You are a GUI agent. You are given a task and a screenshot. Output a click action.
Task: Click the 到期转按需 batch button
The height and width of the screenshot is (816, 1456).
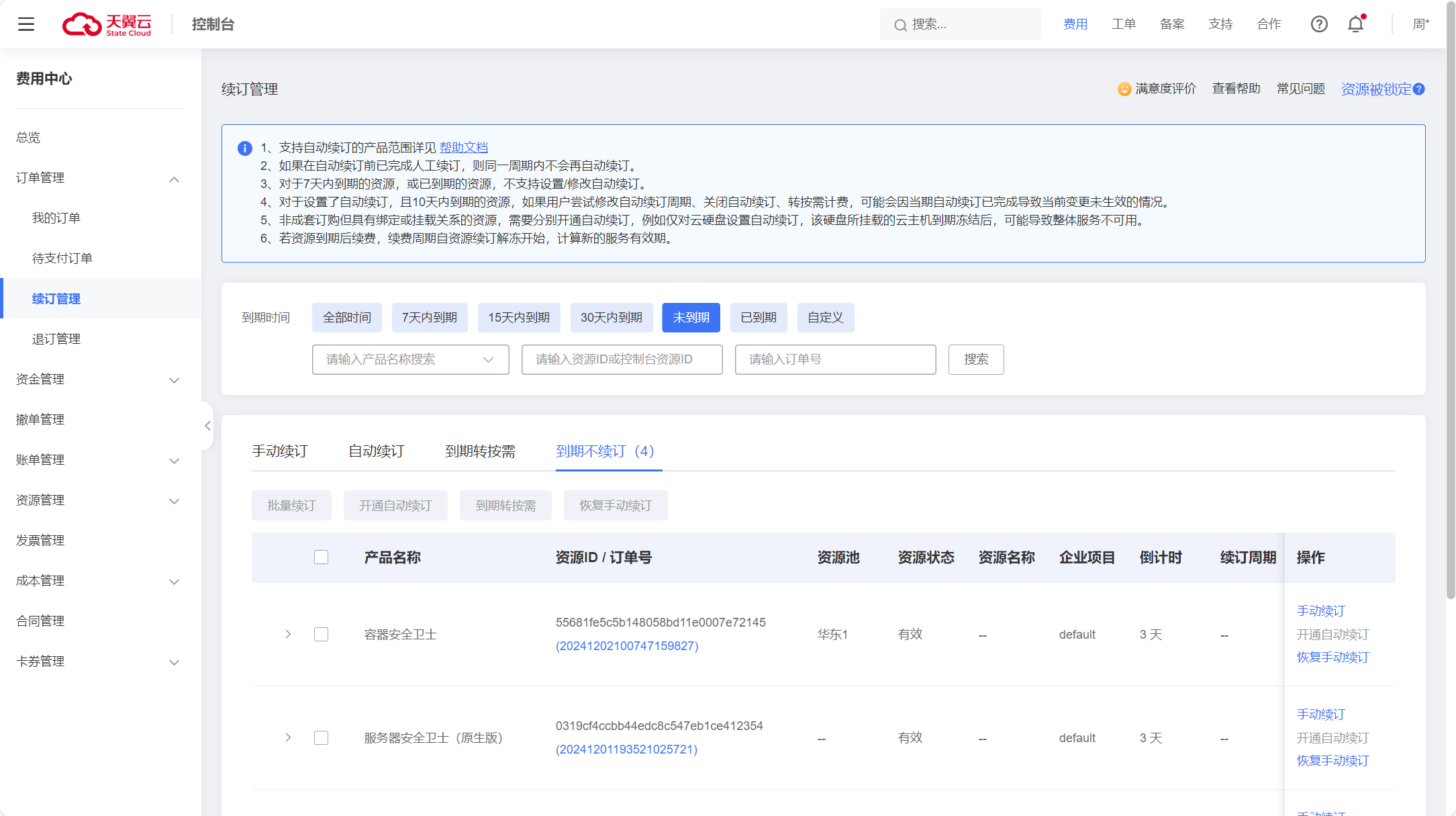[x=505, y=505]
